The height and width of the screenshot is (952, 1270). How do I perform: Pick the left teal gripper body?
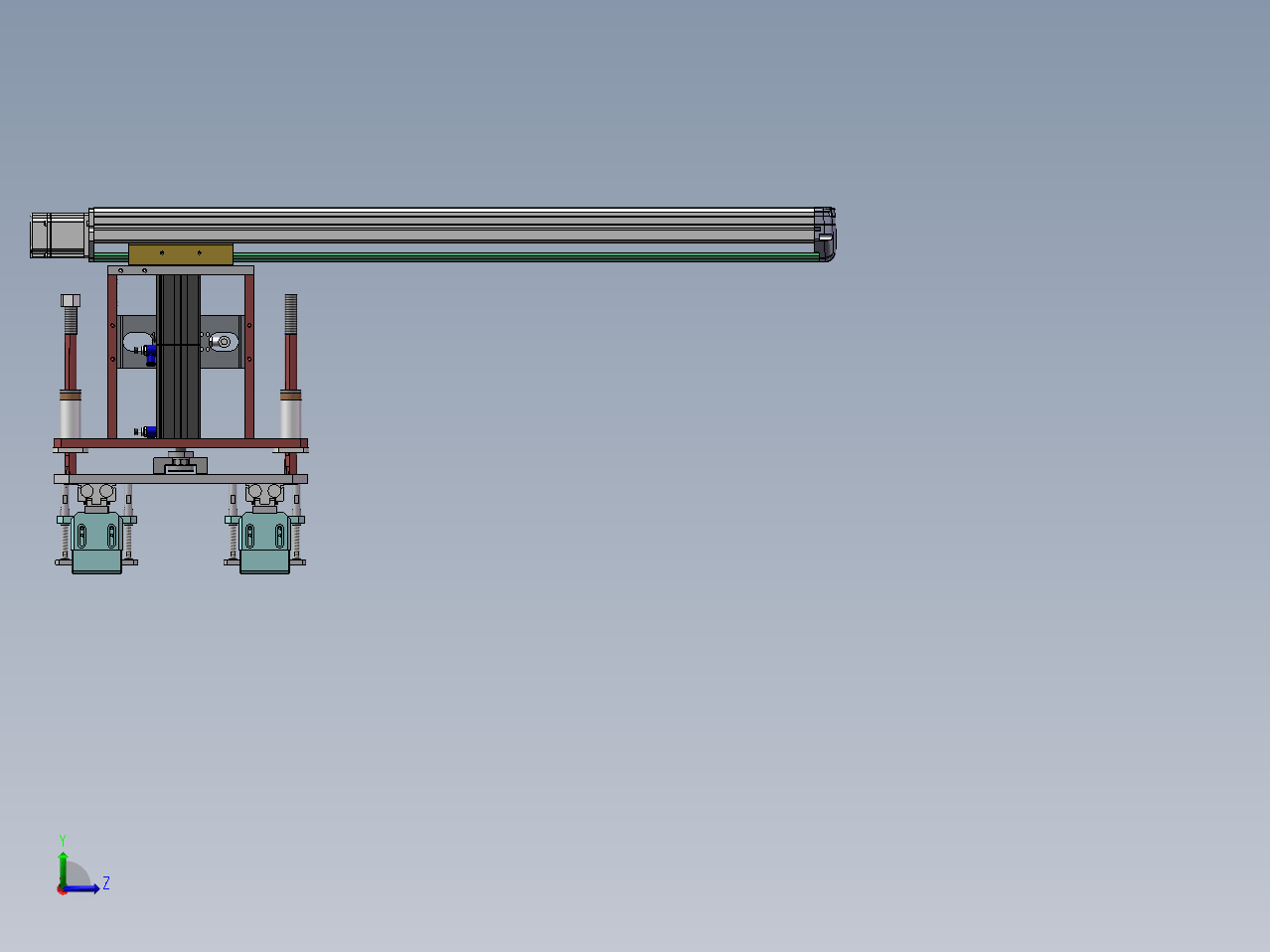[x=97, y=543]
